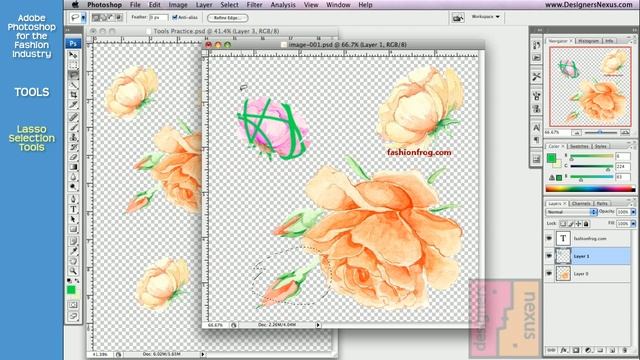Toggle lock all for layer
This screenshot has width=640, height=360.
[x=586, y=224]
